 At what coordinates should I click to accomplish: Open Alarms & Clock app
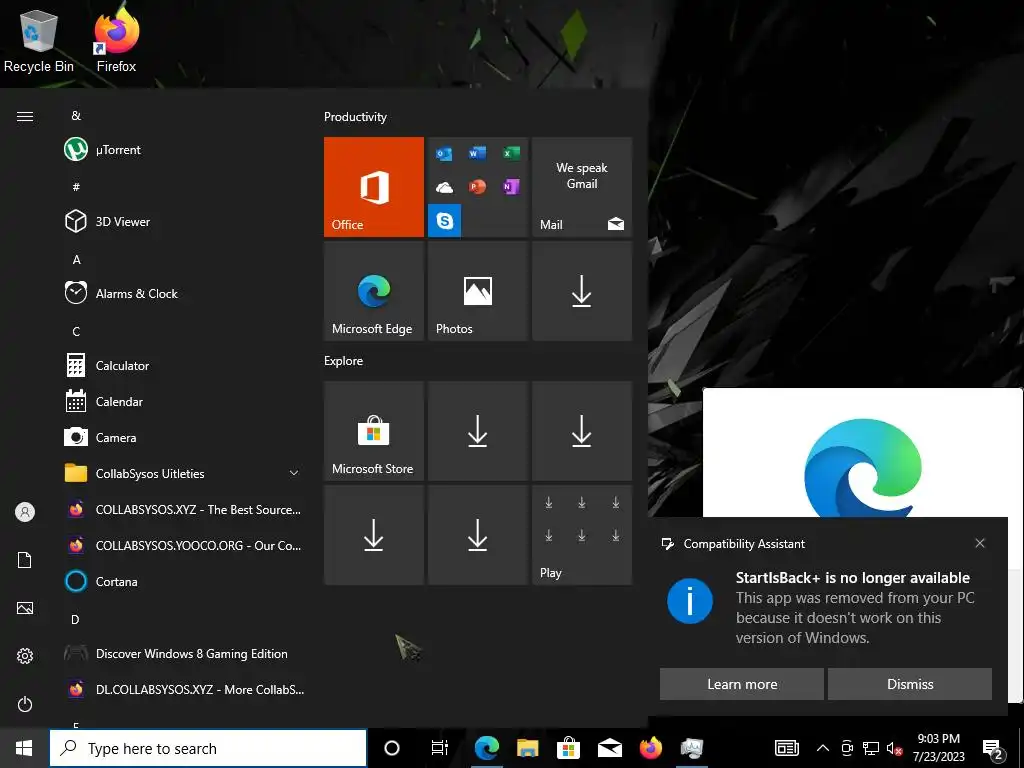183,293
